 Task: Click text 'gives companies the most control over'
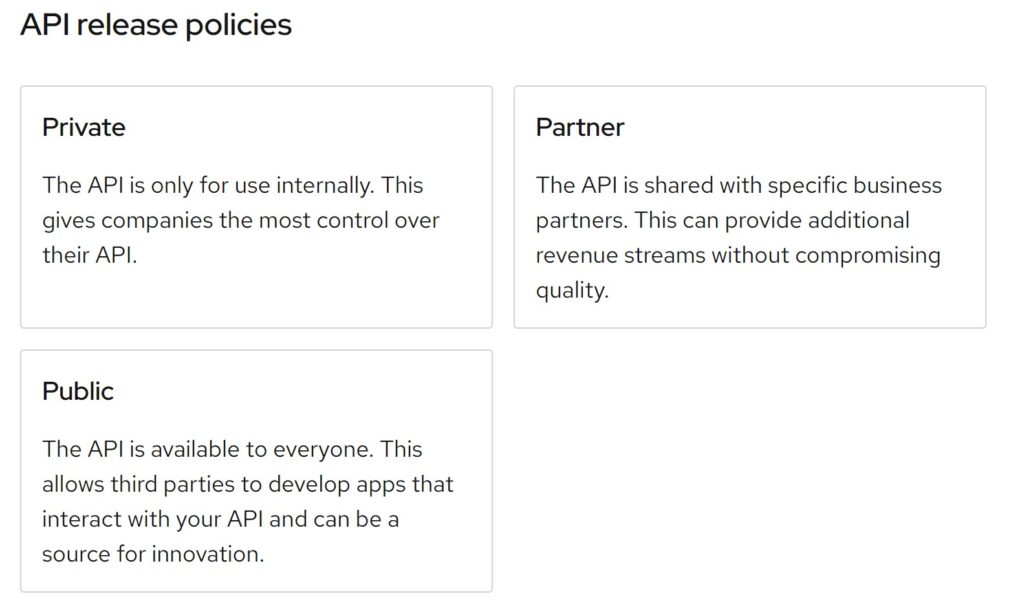coord(241,221)
